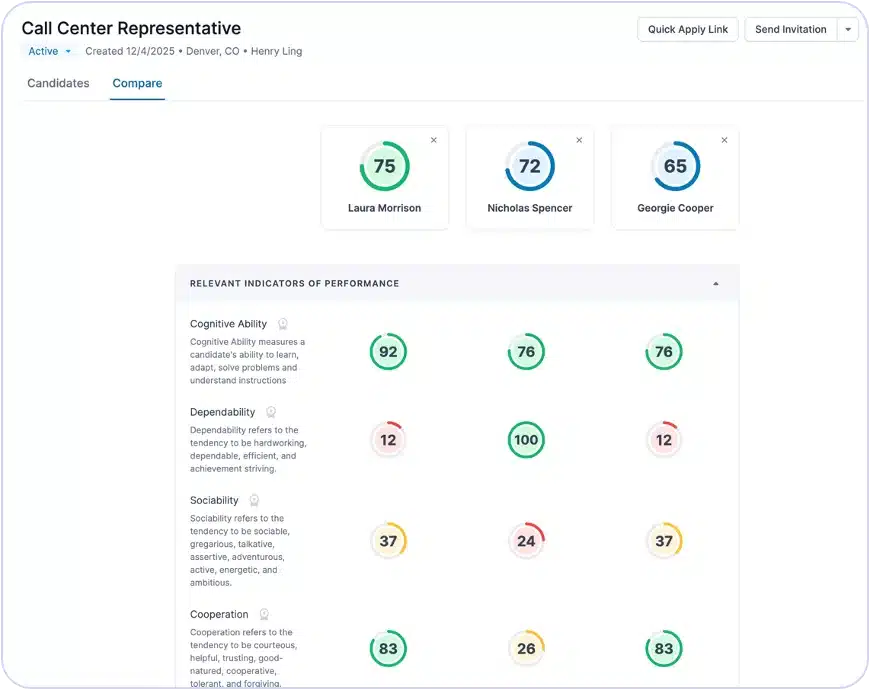Click Georgie Cooper's Sociability score 37
Screen dimensions: 870x690
[x=664, y=541]
